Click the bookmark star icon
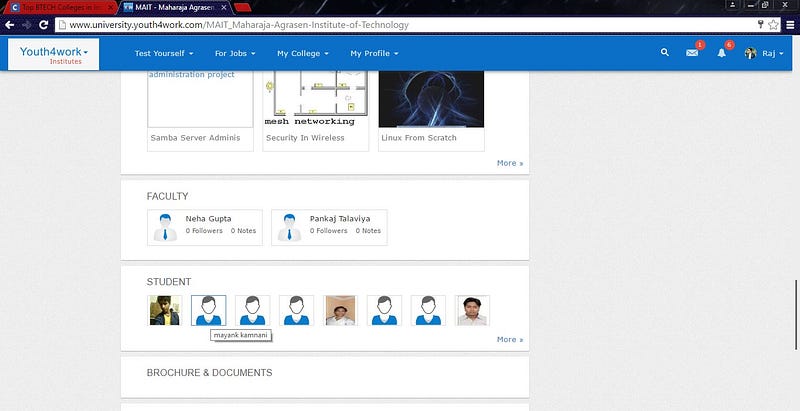 [x=773, y=24]
